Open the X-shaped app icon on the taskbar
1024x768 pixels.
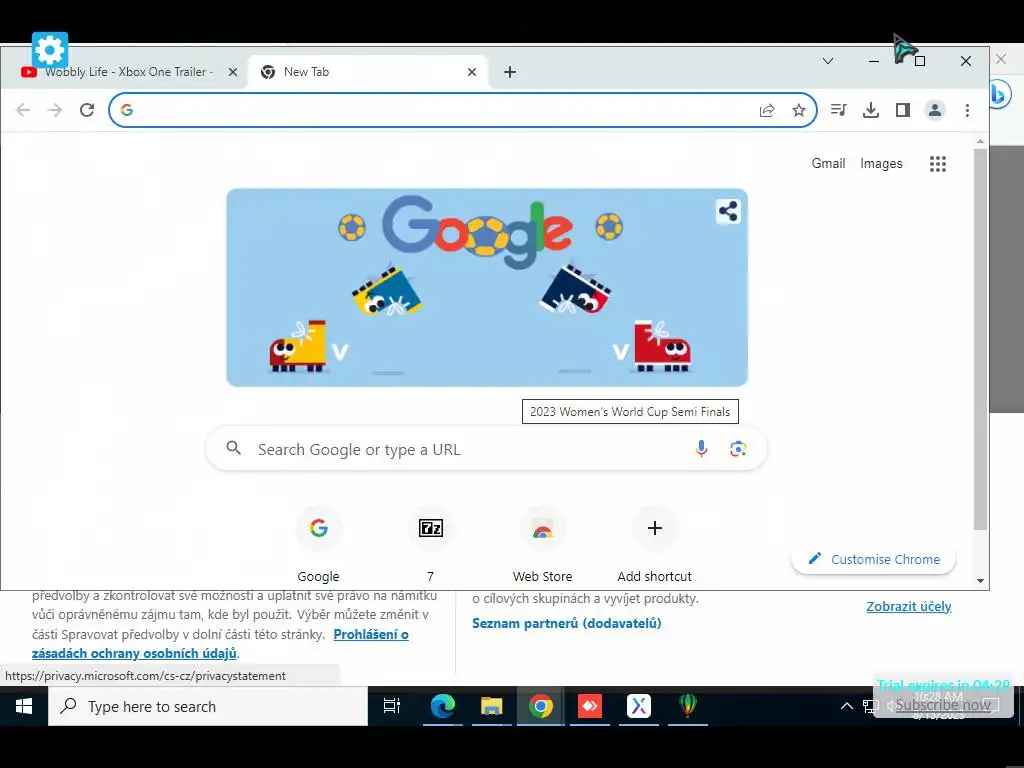coord(639,706)
